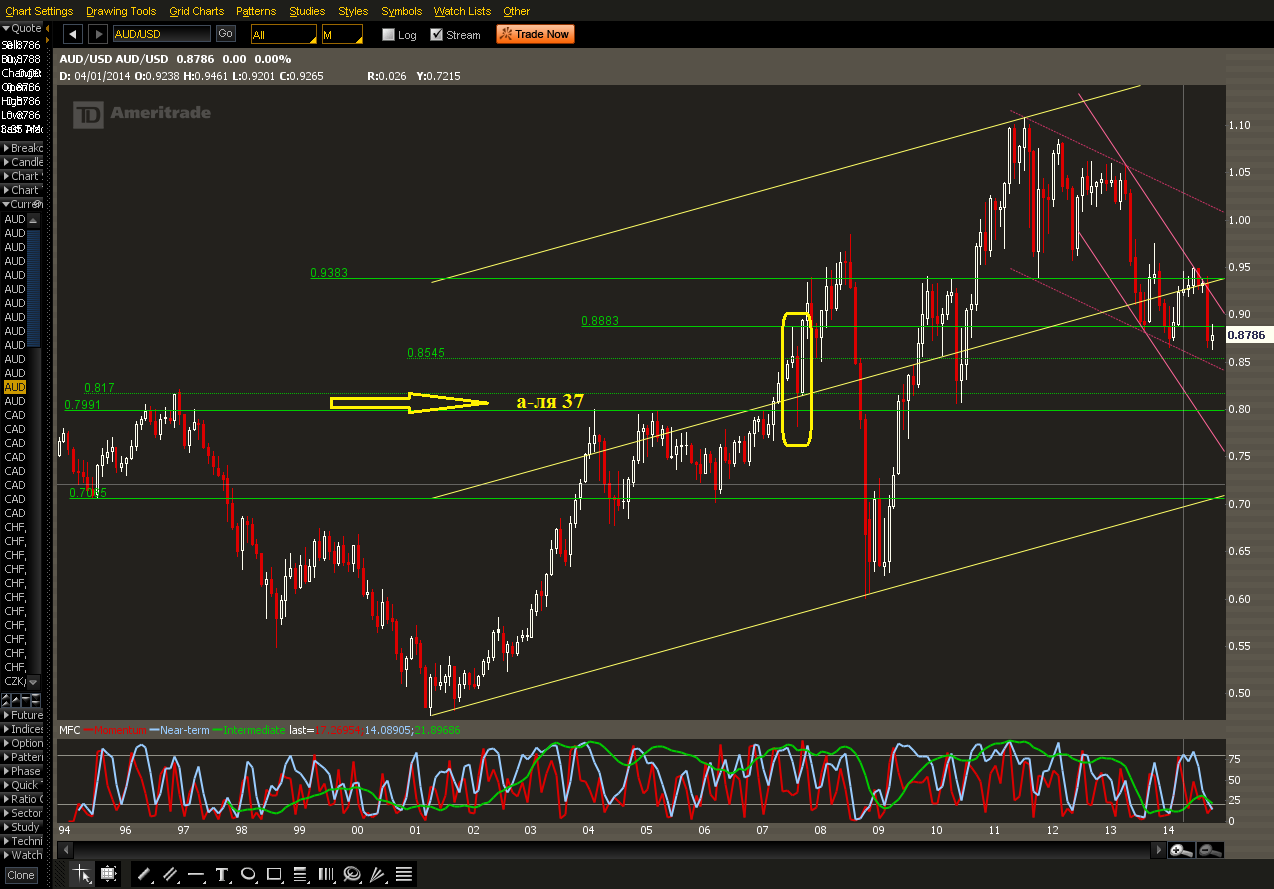The height and width of the screenshot is (889, 1274).
Task: Activate the crosshair pointer tool
Action: [x=82, y=874]
